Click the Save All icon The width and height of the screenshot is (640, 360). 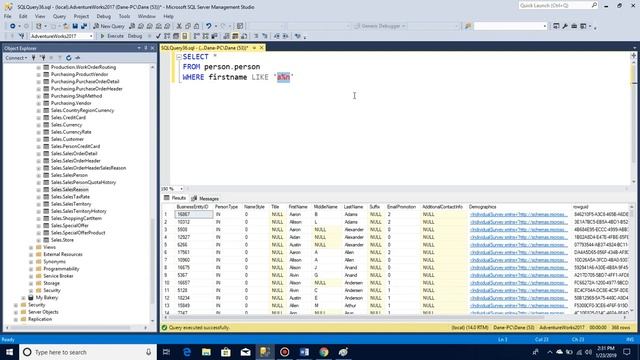[84, 26]
